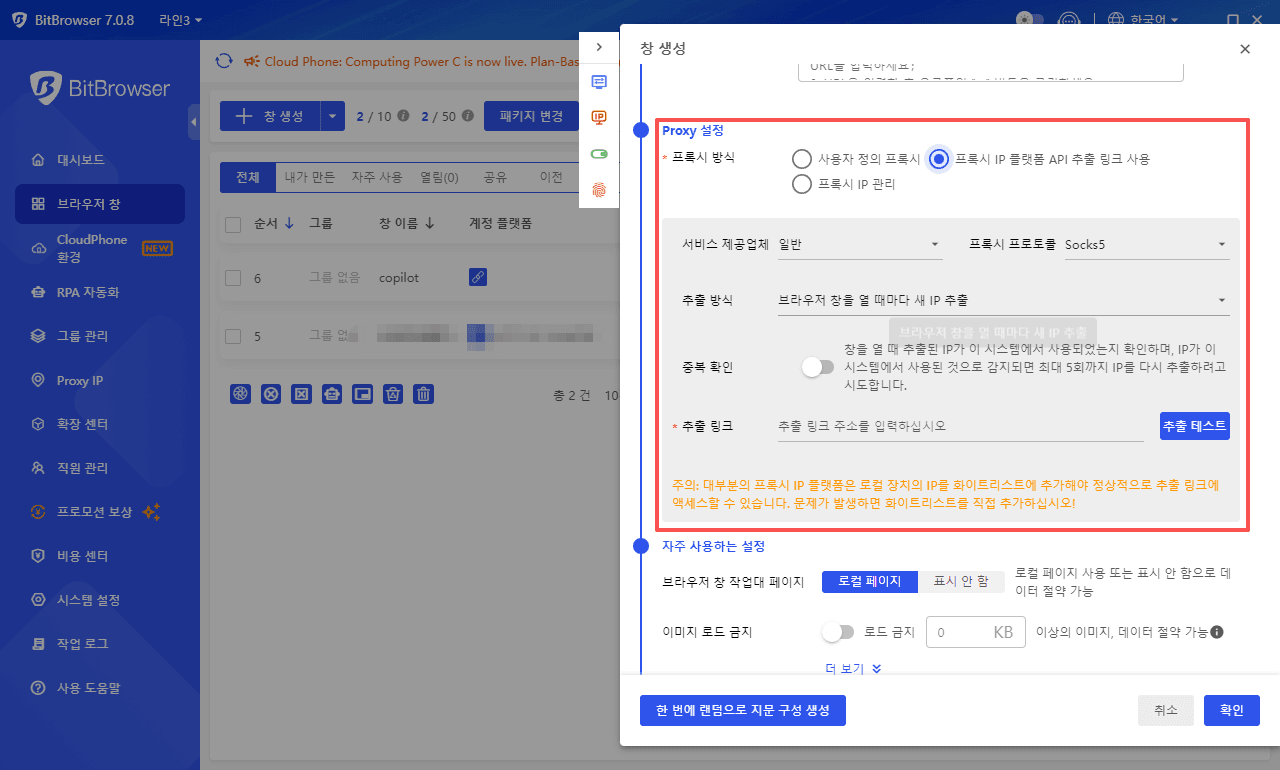
Task: Toggle the 이미지 로드 금지 switch
Action: pyautogui.click(x=837, y=632)
